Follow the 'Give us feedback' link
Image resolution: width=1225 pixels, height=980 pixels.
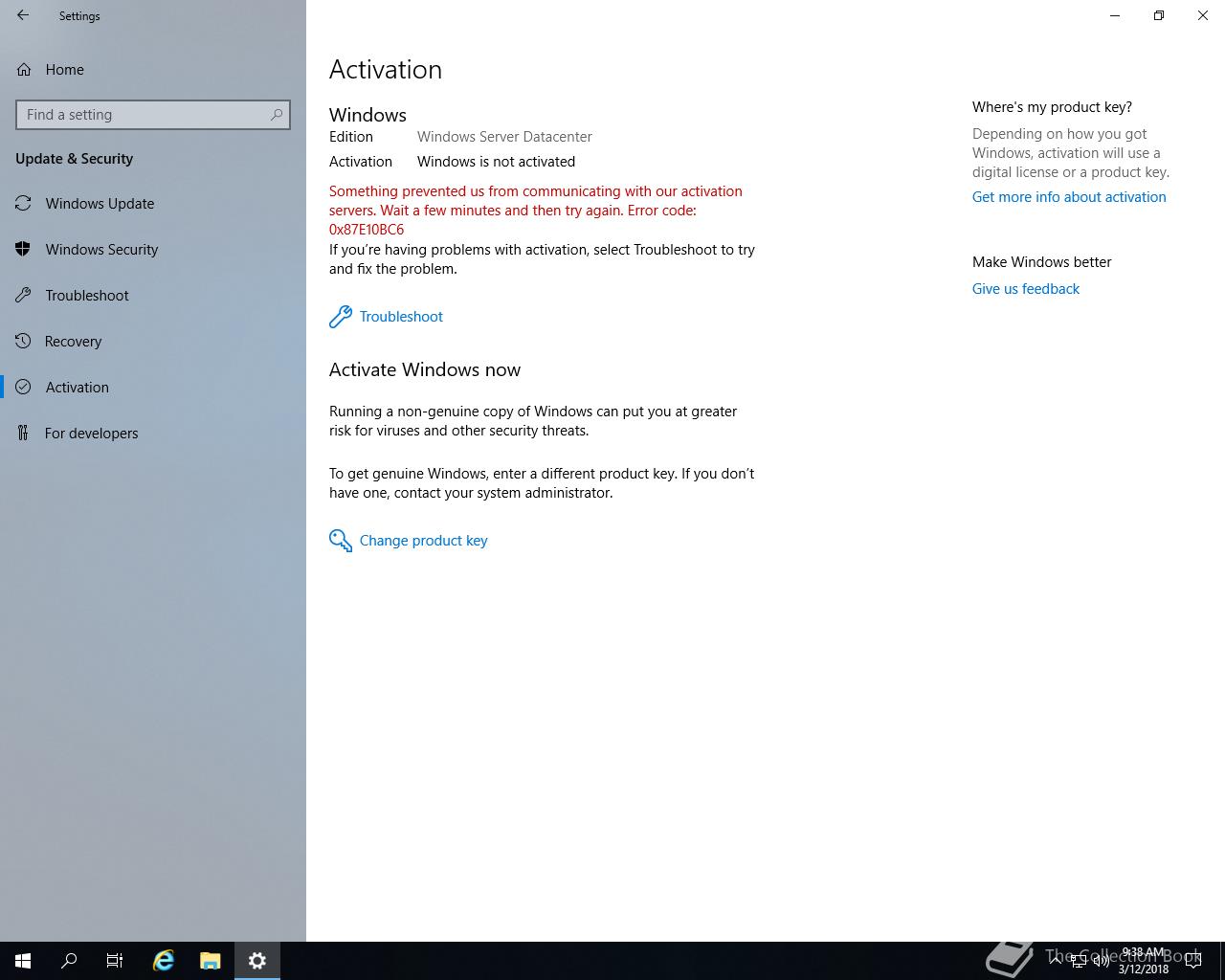tap(1026, 289)
